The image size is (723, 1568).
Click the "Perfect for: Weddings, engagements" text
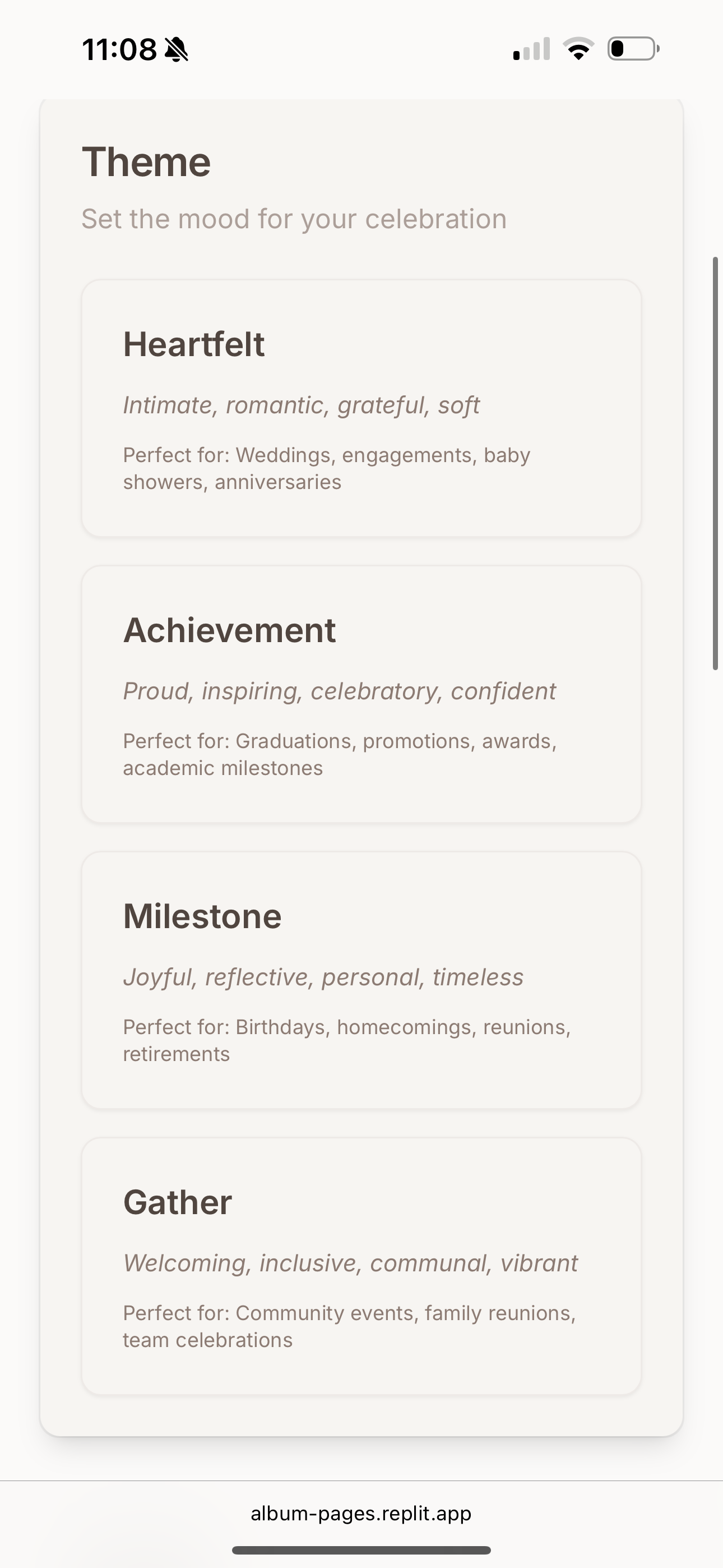click(326, 469)
